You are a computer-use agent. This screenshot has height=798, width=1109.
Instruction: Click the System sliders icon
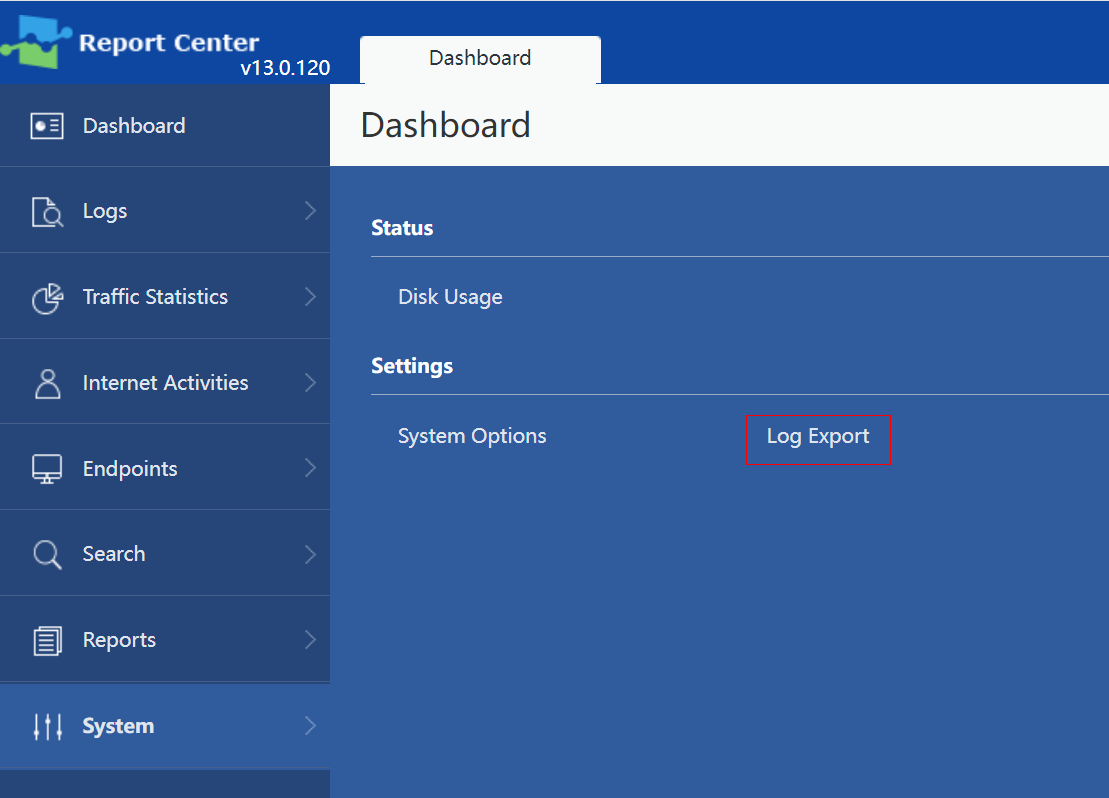(47, 727)
